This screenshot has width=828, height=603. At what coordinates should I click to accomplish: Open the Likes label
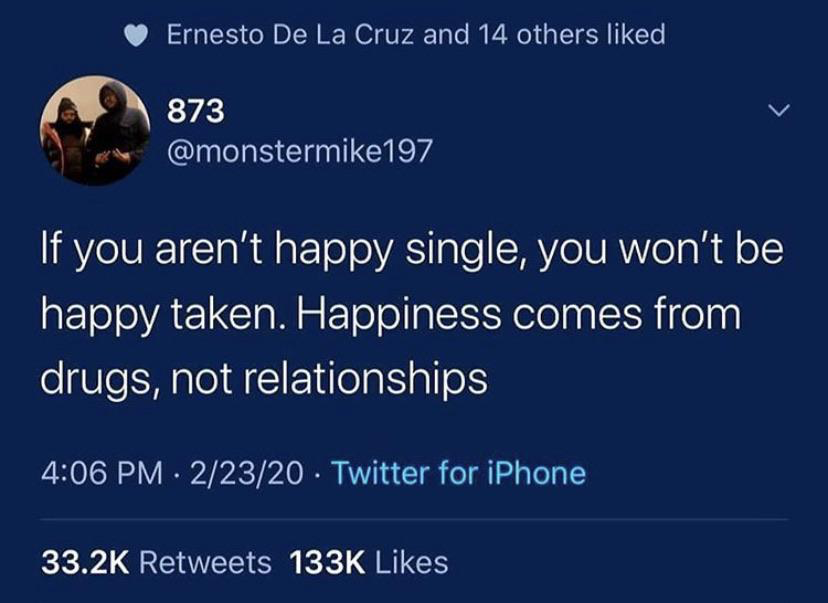(x=412, y=562)
